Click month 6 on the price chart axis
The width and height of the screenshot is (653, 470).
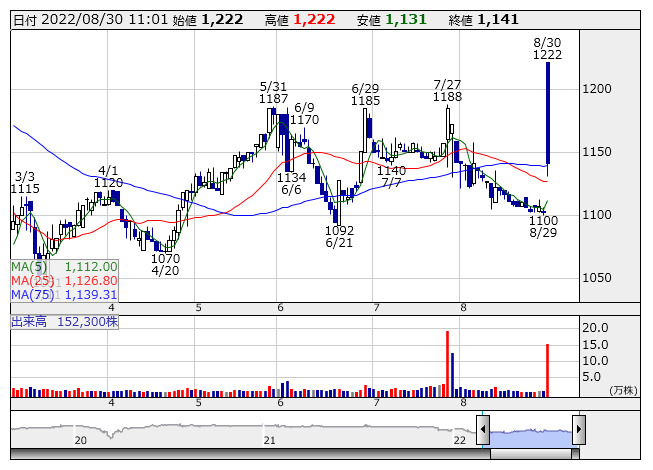pyautogui.click(x=280, y=308)
